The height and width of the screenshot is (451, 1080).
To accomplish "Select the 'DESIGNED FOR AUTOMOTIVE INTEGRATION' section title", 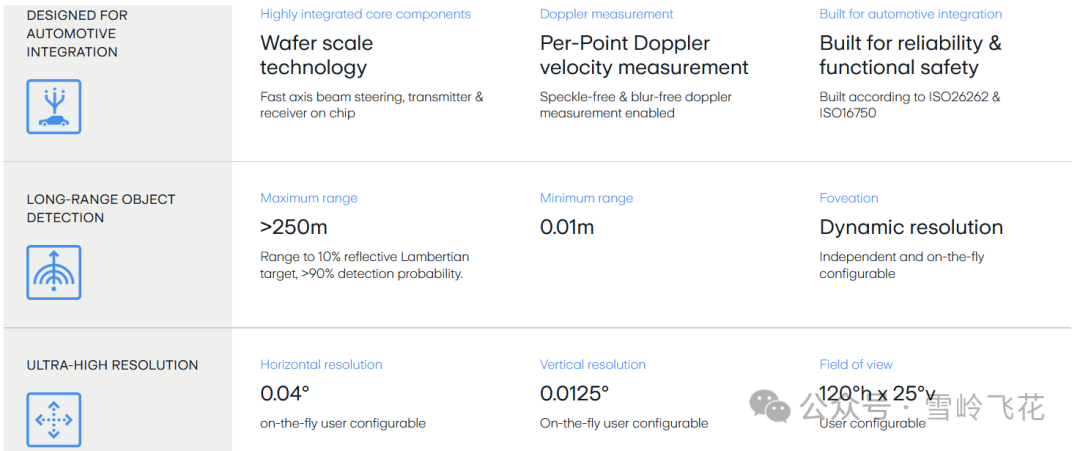I will pos(77,34).
